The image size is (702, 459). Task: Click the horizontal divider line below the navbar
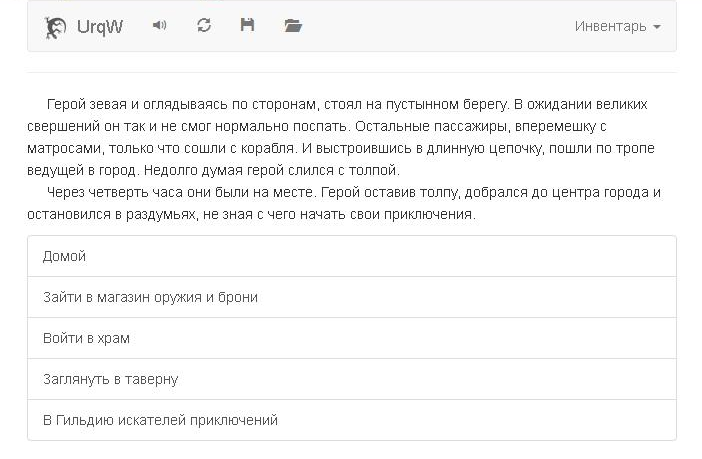pyautogui.click(x=351, y=72)
